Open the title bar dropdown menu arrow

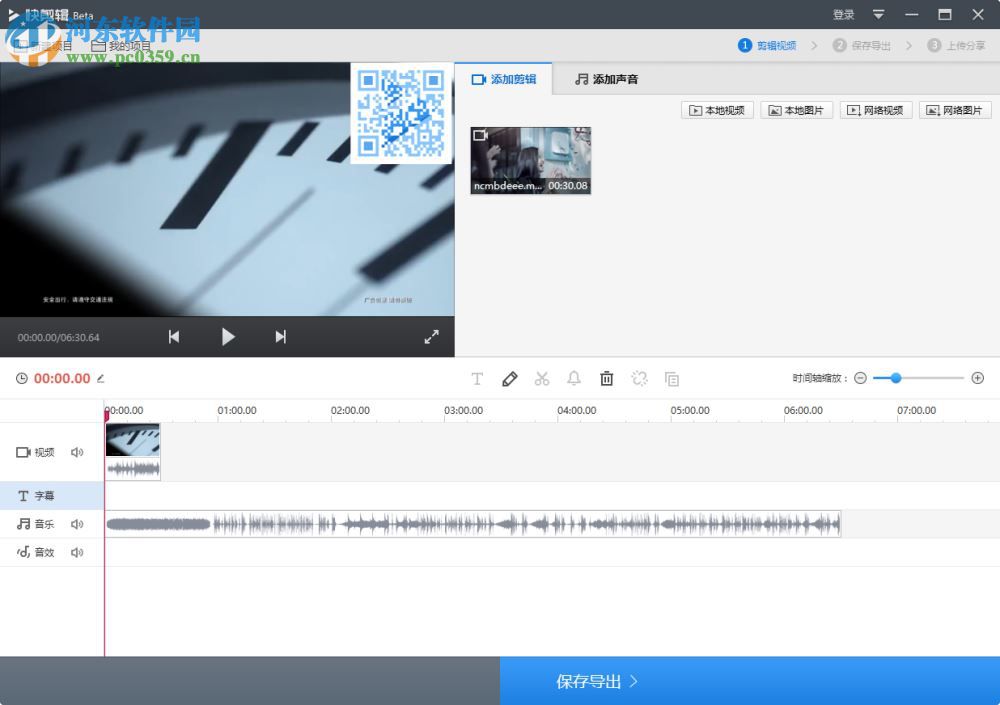pos(878,14)
